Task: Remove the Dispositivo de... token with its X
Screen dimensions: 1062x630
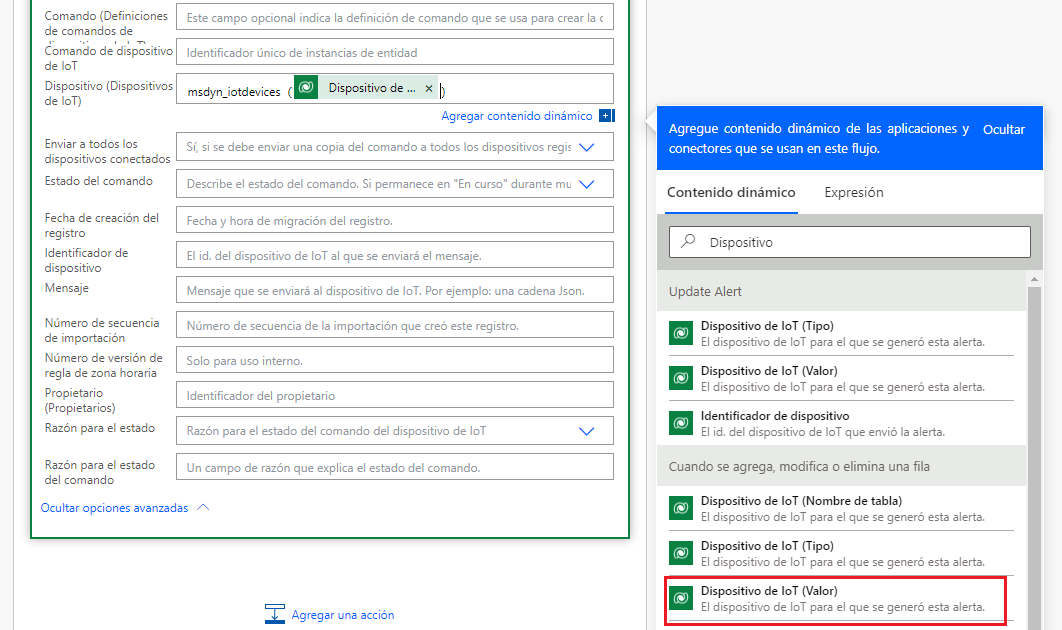Action: tap(429, 88)
